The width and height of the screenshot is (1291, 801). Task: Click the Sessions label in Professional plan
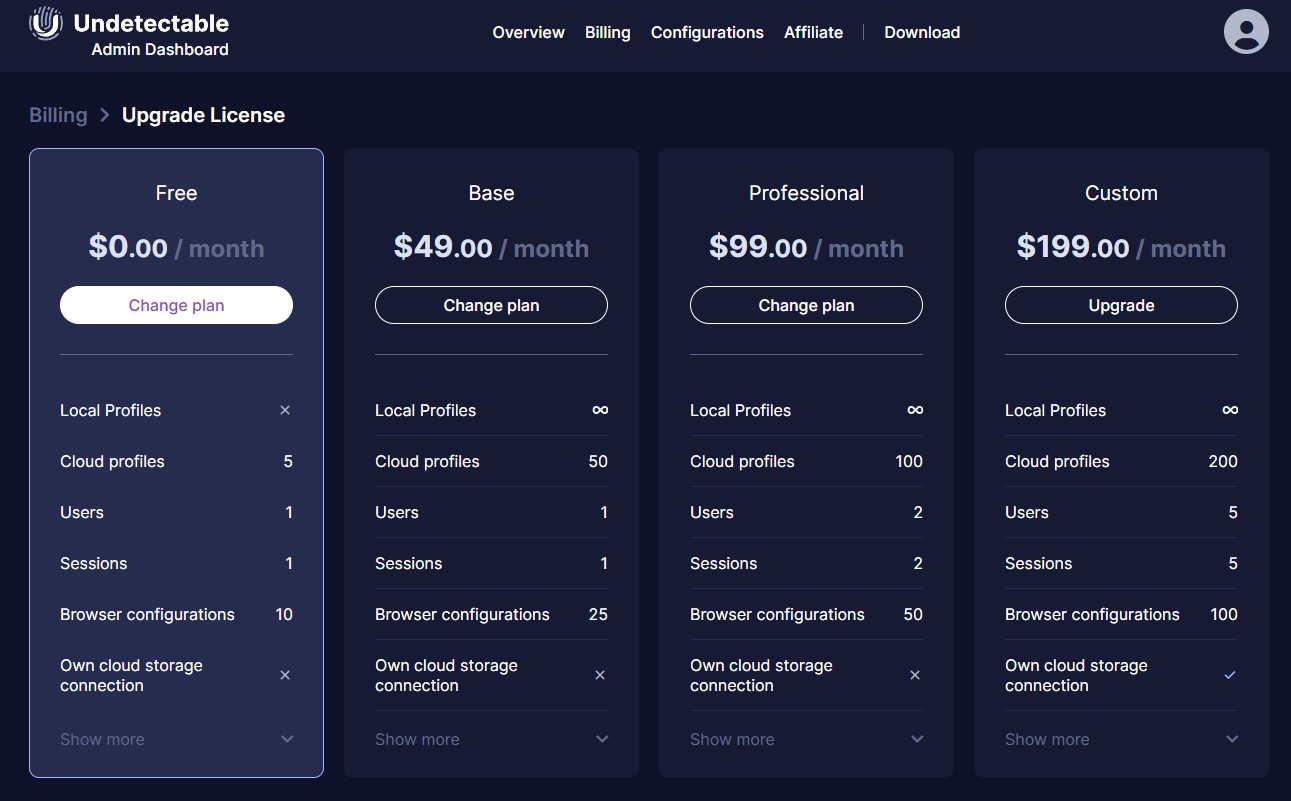(x=723, y=563)
